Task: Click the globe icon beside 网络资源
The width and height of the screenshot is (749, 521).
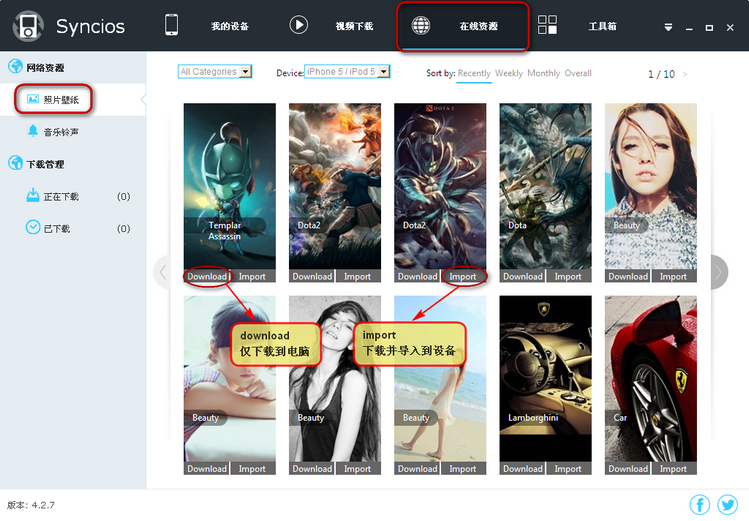Action: coord(15,66)
